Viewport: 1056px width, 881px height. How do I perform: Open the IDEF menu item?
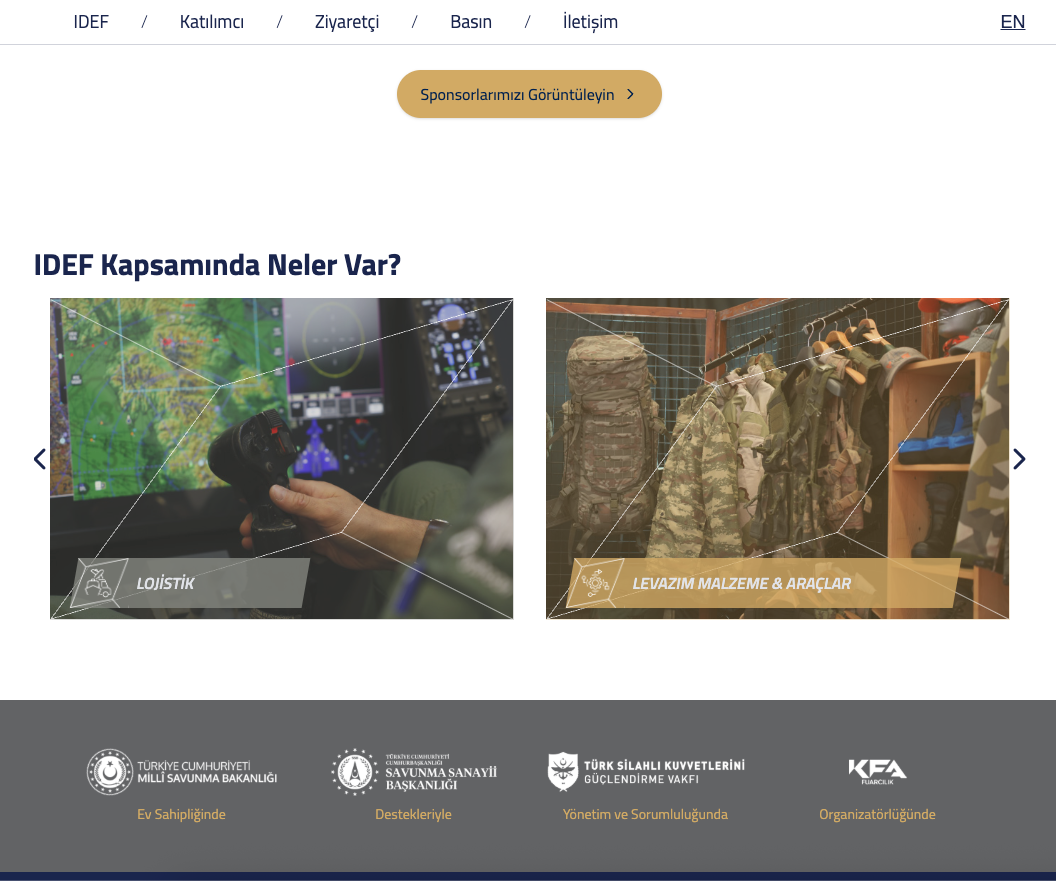(x=91, y=22)
